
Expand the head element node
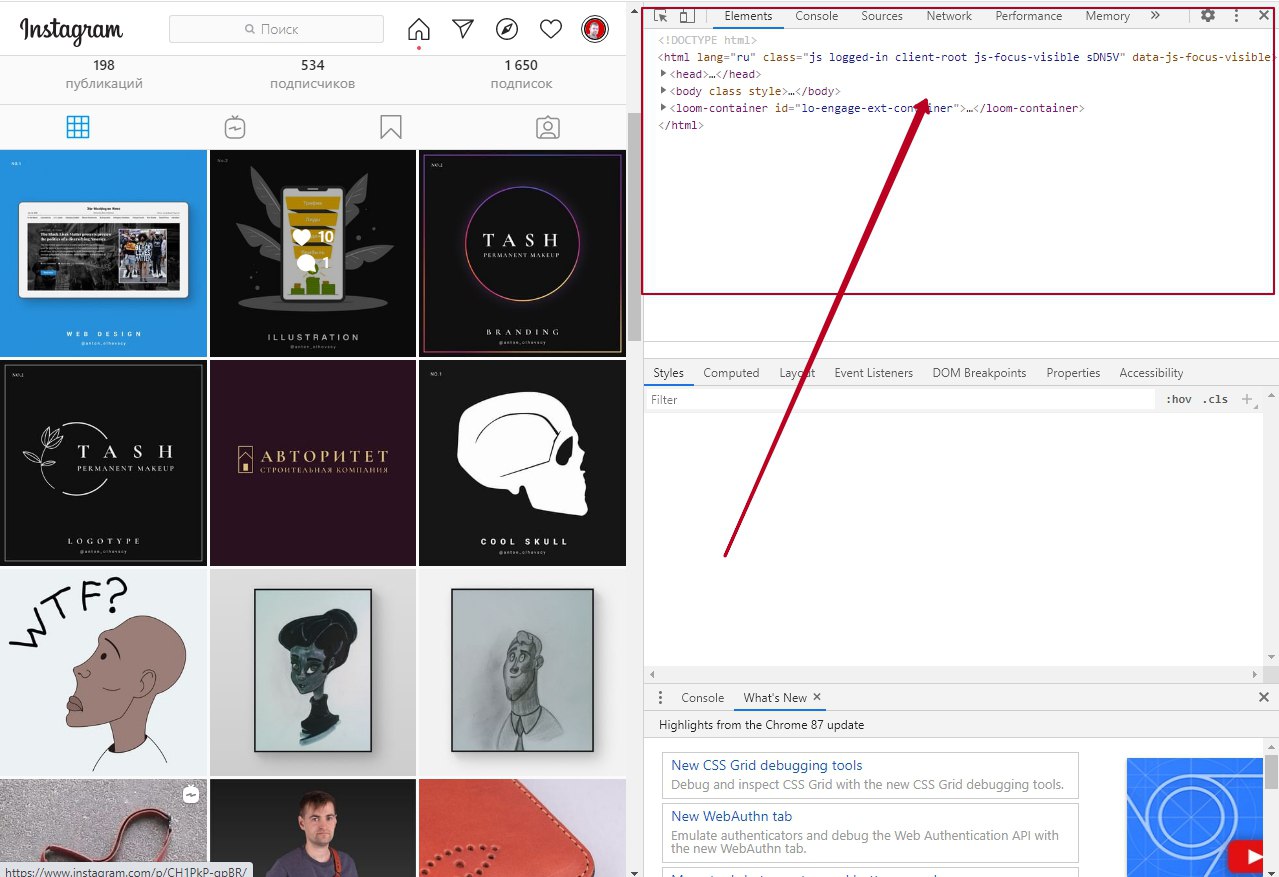click(663, 74)
